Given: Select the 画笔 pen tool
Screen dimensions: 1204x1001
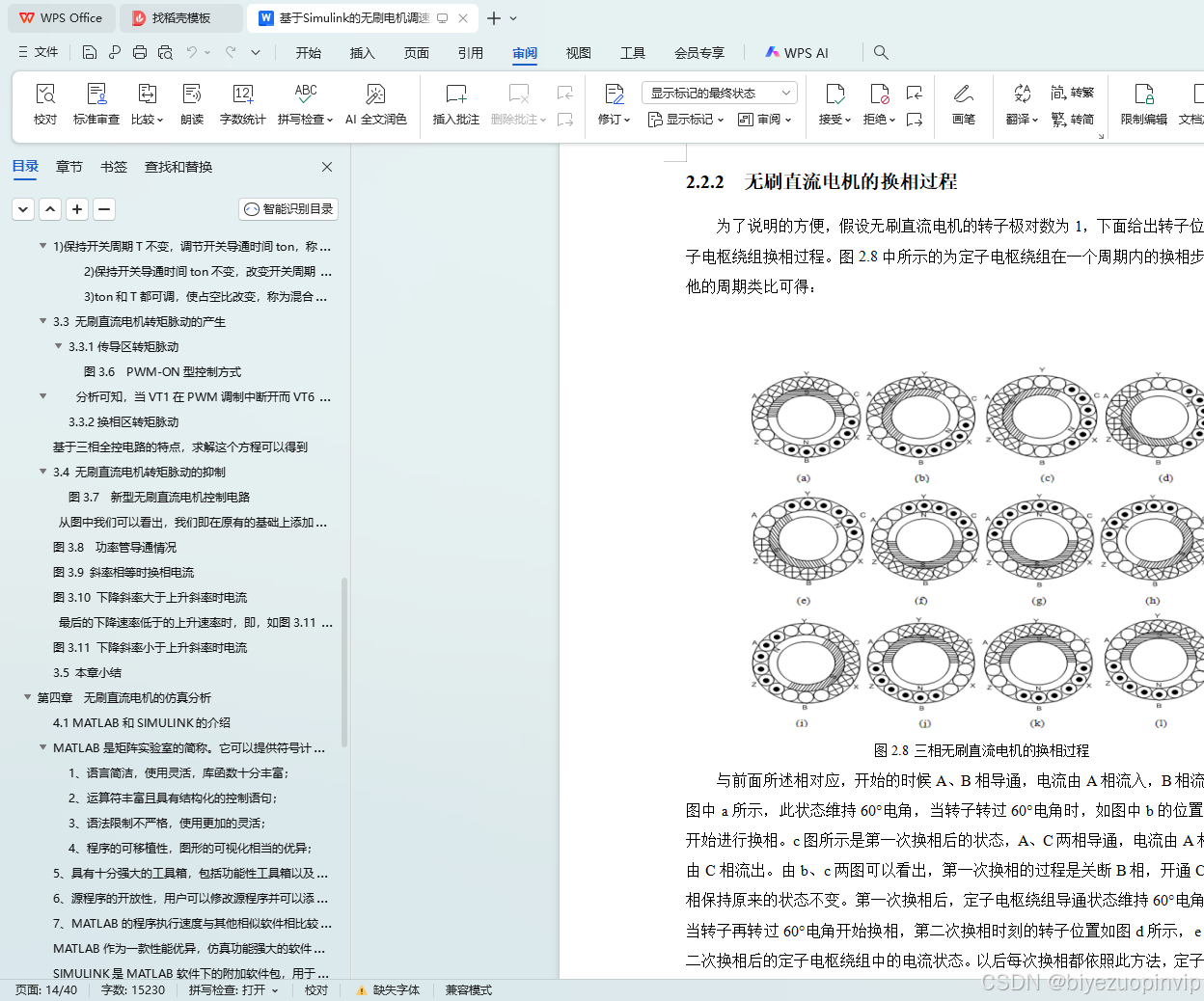Looking at the screenshot, I should point(964,104).
